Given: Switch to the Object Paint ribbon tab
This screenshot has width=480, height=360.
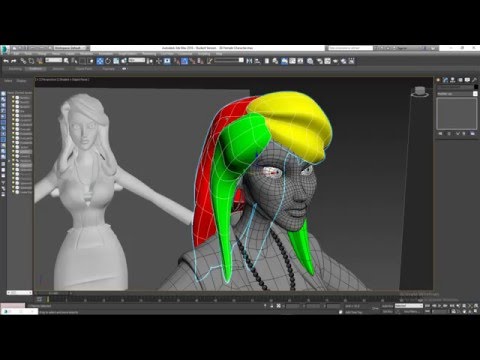Looking at the screenshot, I should [84, 69].
